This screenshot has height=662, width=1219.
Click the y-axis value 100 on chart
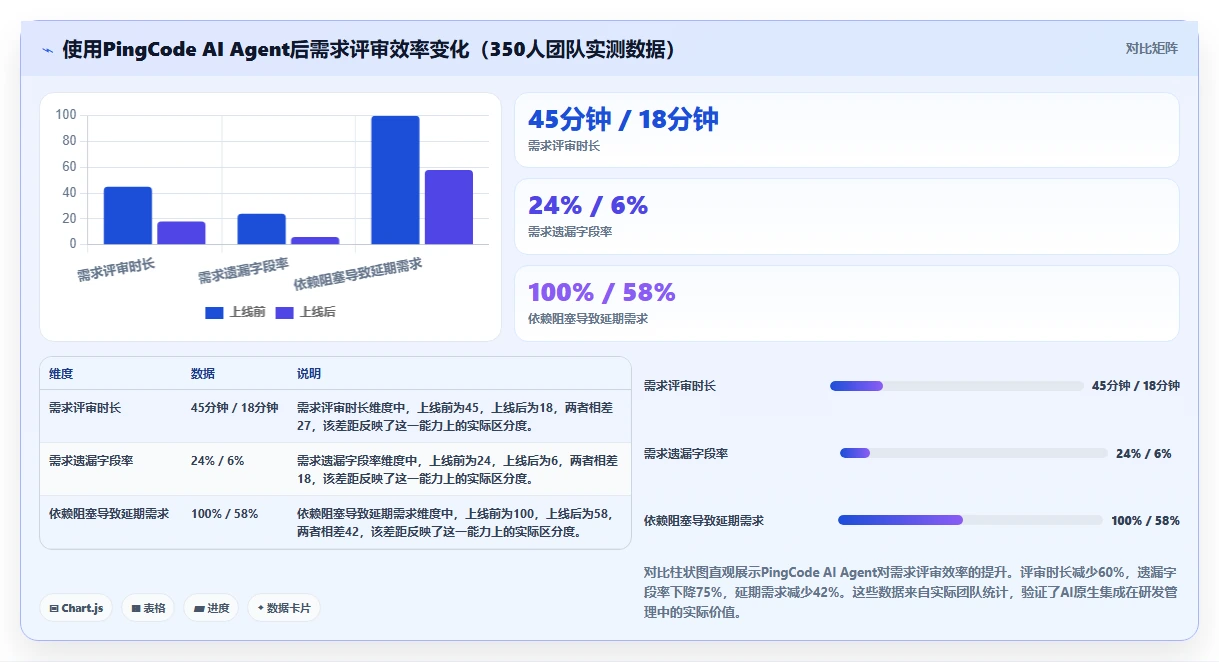tap(66, 115)
